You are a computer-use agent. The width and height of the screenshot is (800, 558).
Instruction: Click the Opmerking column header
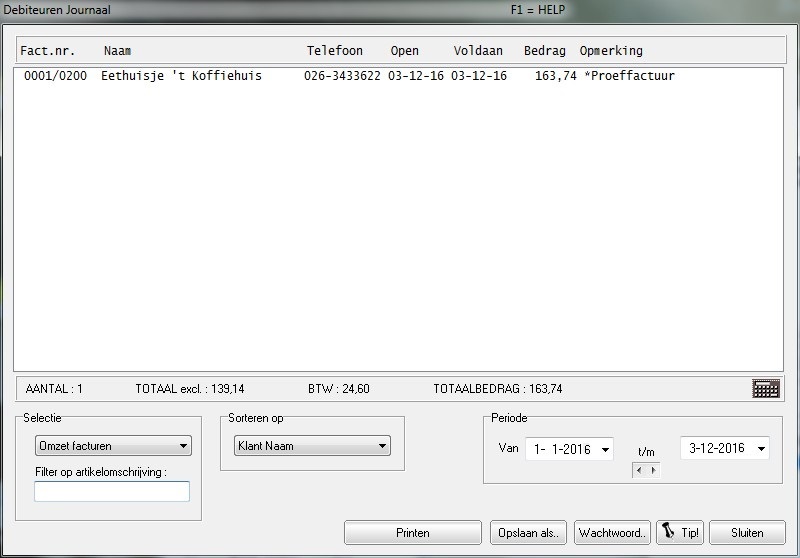(611, 51)
